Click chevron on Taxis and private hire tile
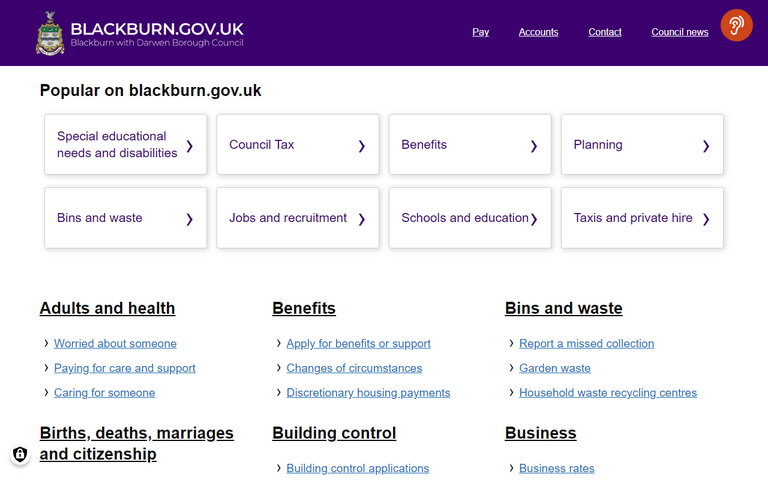This screenshot has width=768, height=480. click(705, 219)
